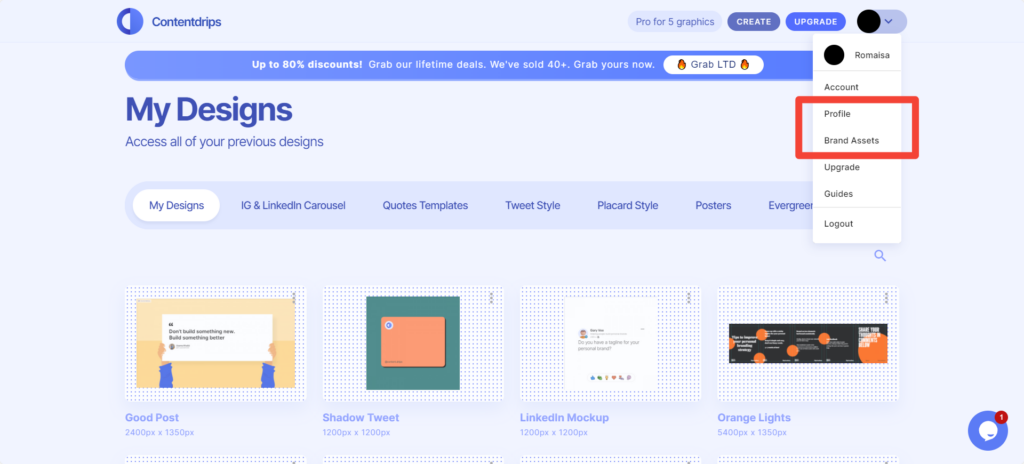Click the search magnifier icon
This screenshot has width=1024, height=464.
point(880,256)
